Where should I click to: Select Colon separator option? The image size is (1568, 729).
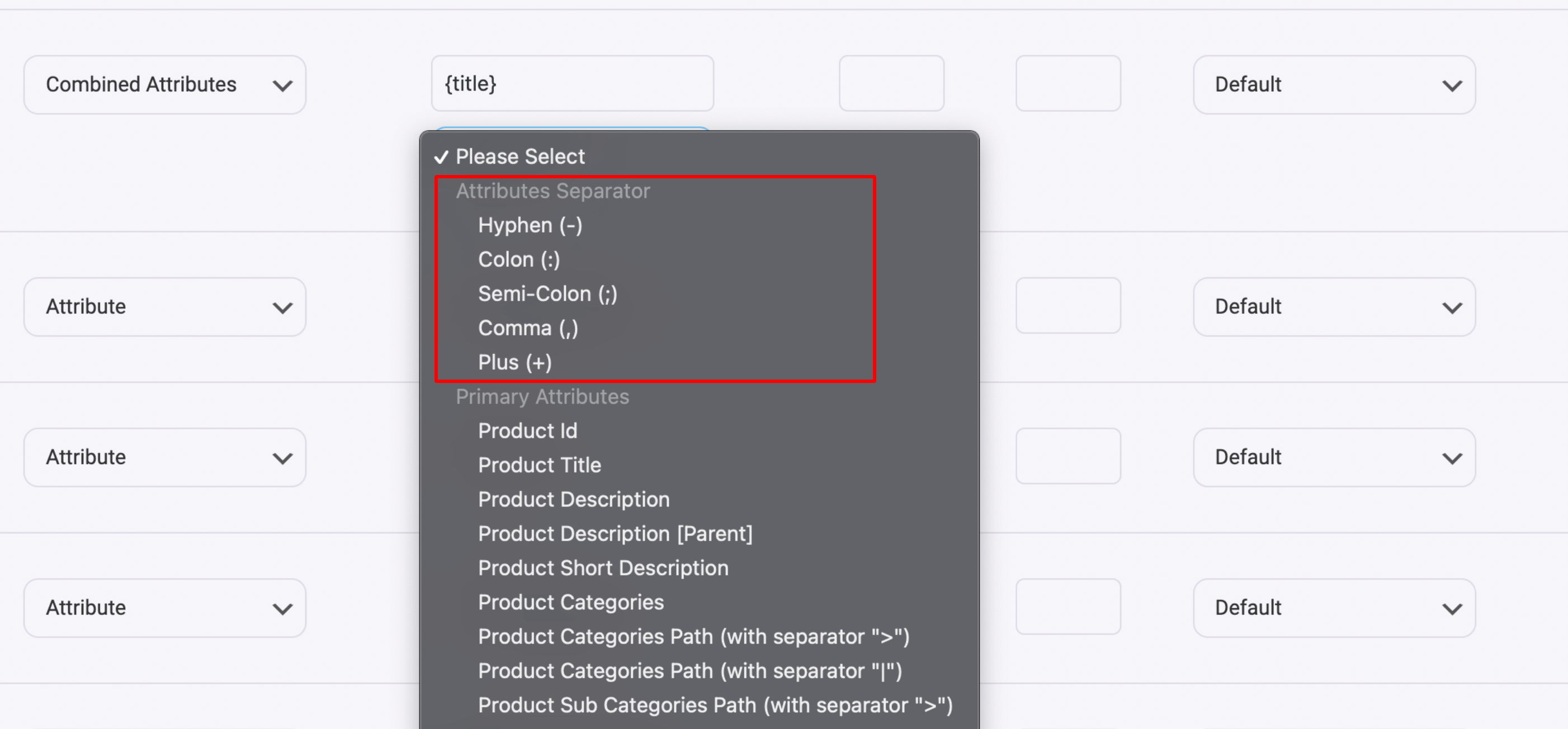click(x=520, y=259)
